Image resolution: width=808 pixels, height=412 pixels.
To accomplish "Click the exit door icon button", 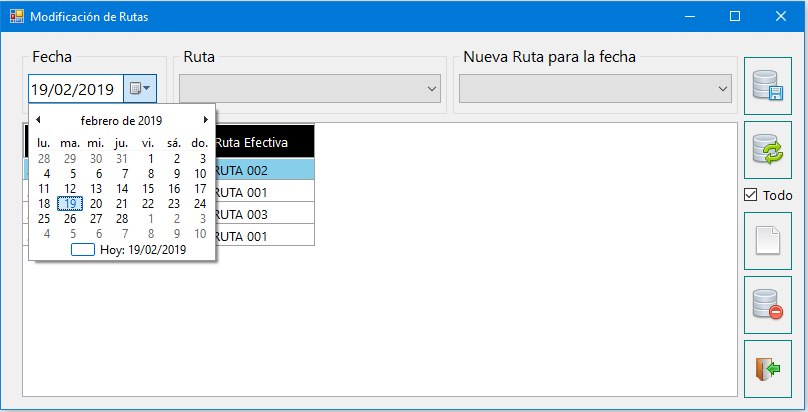I will coord(768,369).
